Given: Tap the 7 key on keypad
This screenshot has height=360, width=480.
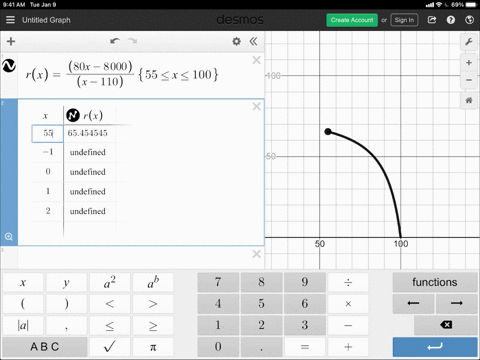Looking at the screenshot, I should (x=218, y=282).
